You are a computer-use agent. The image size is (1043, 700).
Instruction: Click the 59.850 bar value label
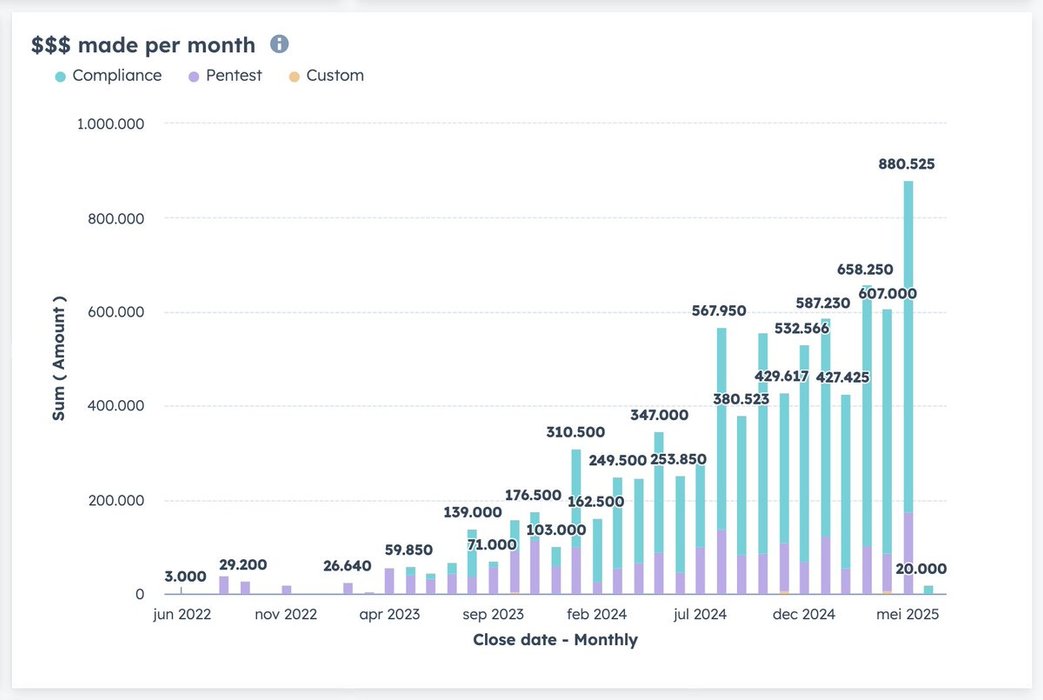point(408,550)
